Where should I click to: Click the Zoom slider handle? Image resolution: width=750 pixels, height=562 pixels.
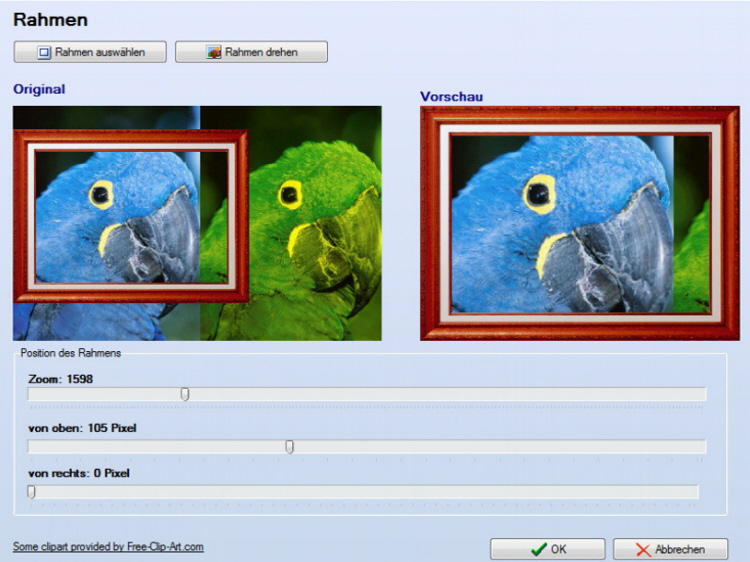point(185,395)
